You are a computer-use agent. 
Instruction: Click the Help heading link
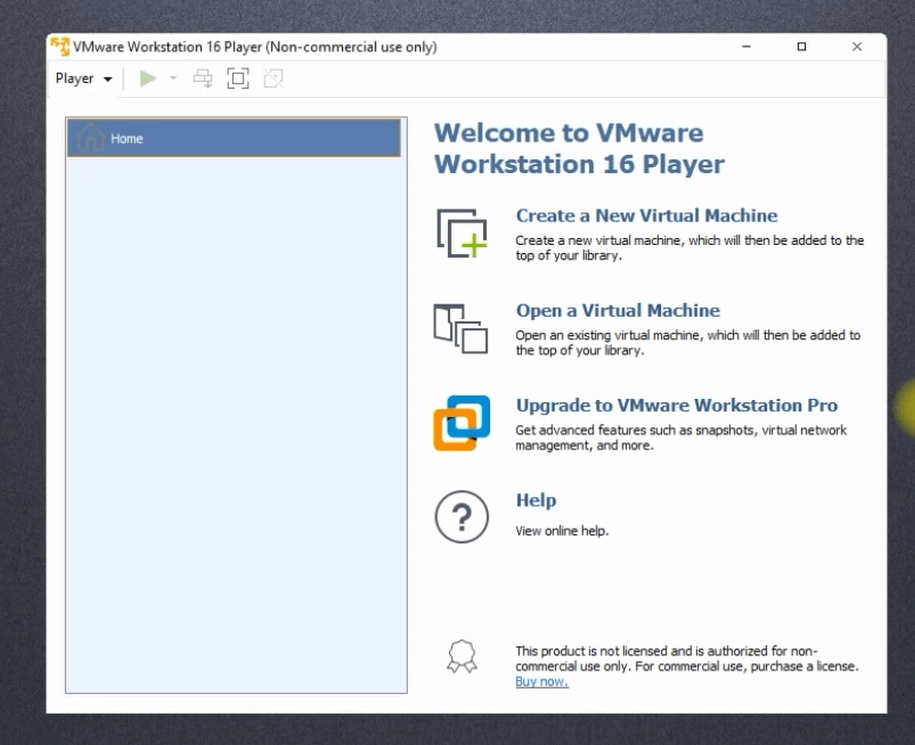pos(536,500)
